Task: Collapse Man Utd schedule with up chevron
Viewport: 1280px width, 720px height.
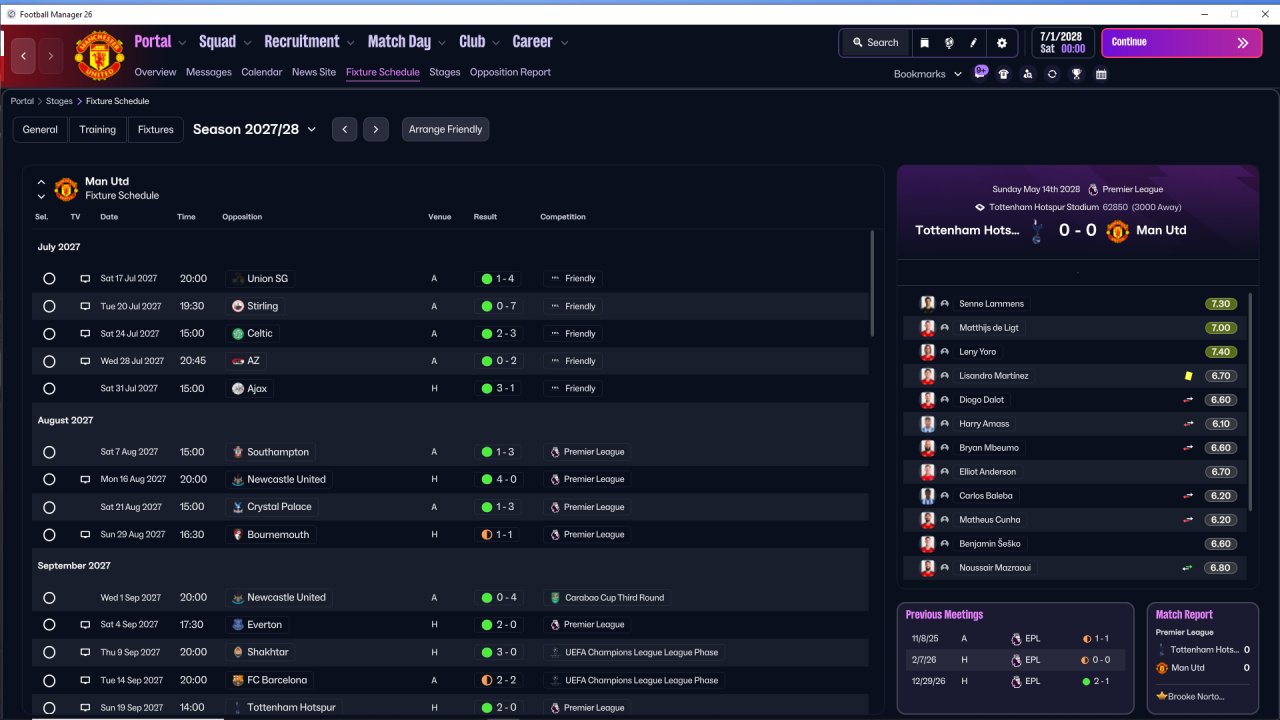Action: click(x=41, y=183)
